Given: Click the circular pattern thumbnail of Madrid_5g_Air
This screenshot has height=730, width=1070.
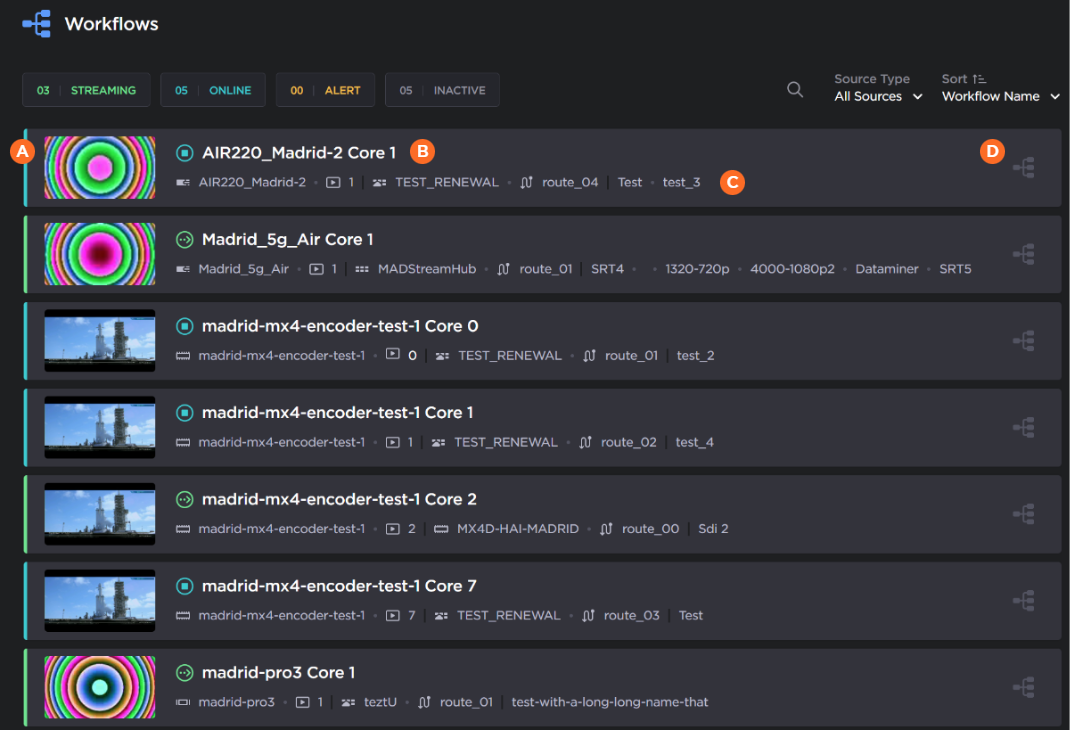Looking at the screenshot, I should pyautogui.click(x=100, y=254).
